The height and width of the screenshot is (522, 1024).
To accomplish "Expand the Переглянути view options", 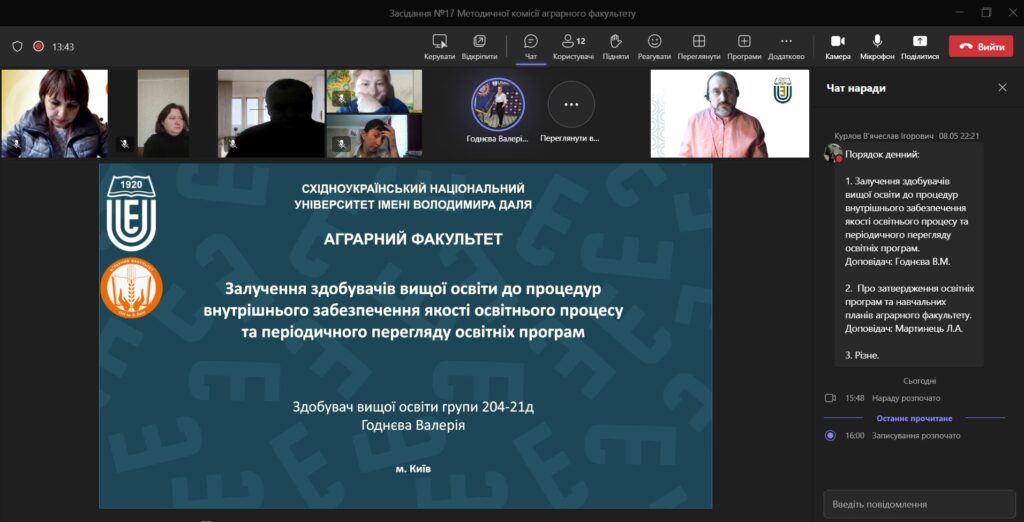I will coord(699,41).
